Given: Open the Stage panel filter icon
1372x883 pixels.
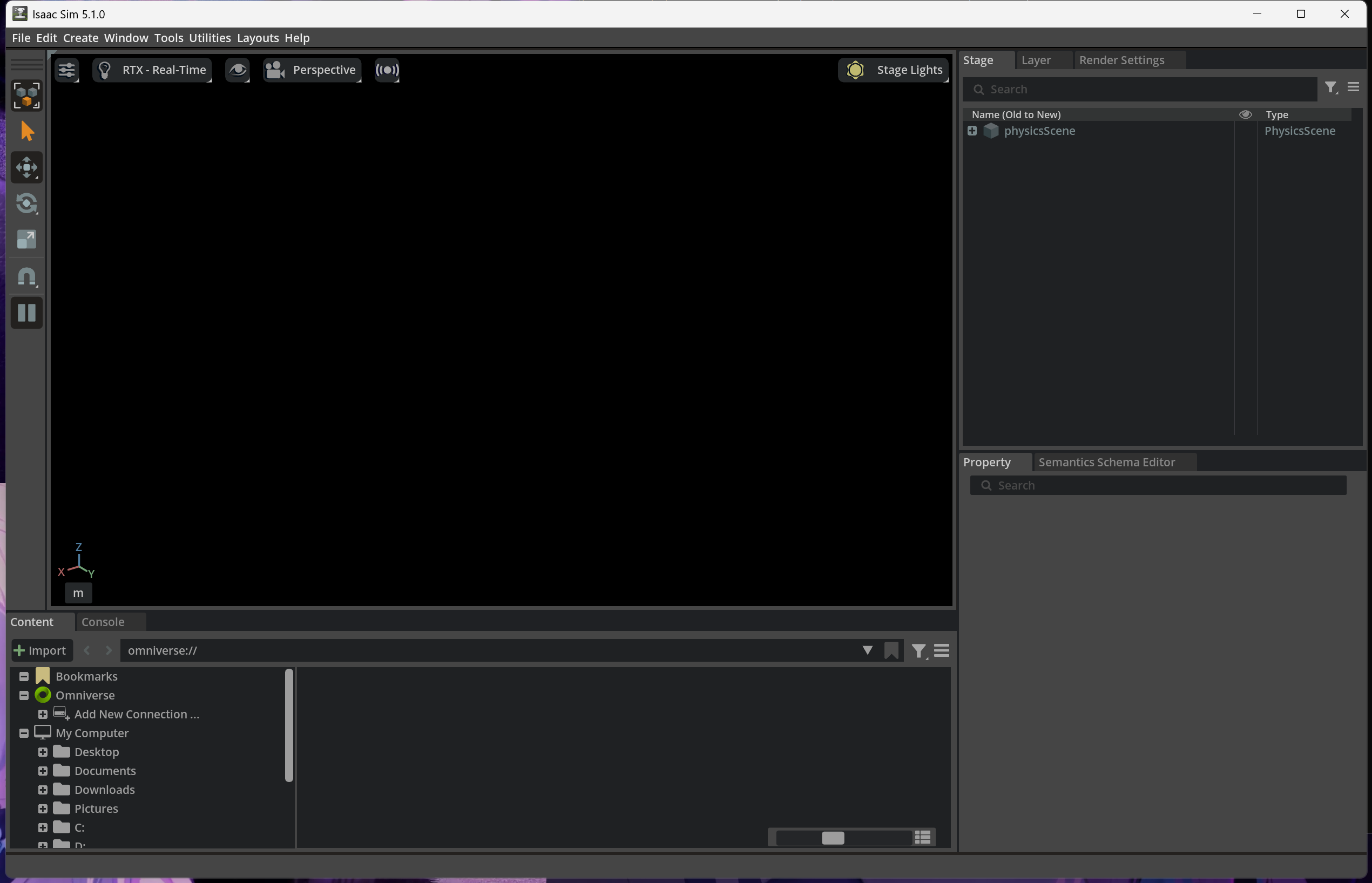Looking at the screenshot, I should [x=1330, y=88].
